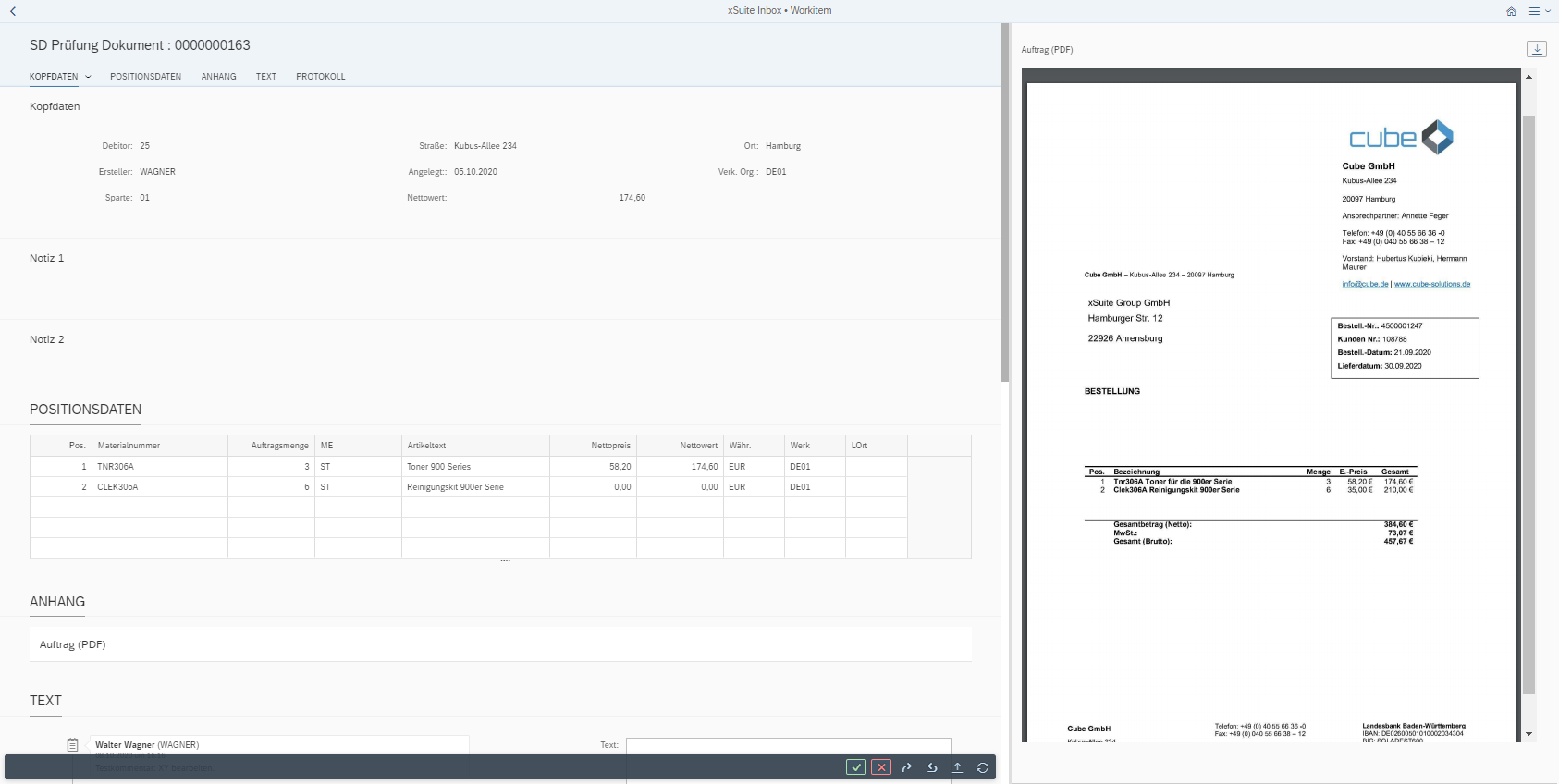Open the ANHANG tab

tap(218, 77)
